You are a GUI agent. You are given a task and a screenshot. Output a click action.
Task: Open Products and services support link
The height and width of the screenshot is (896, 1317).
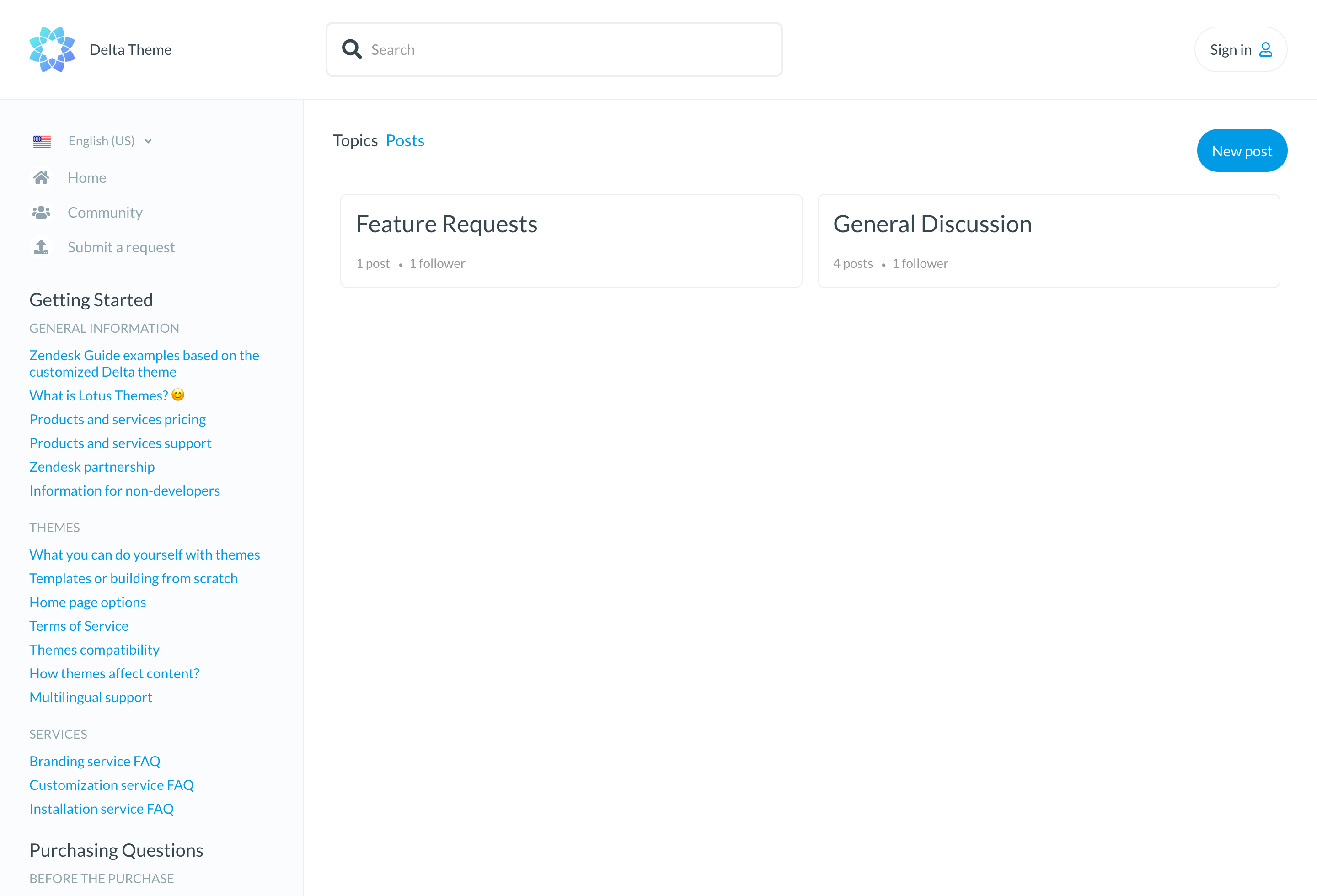point(120,443)
